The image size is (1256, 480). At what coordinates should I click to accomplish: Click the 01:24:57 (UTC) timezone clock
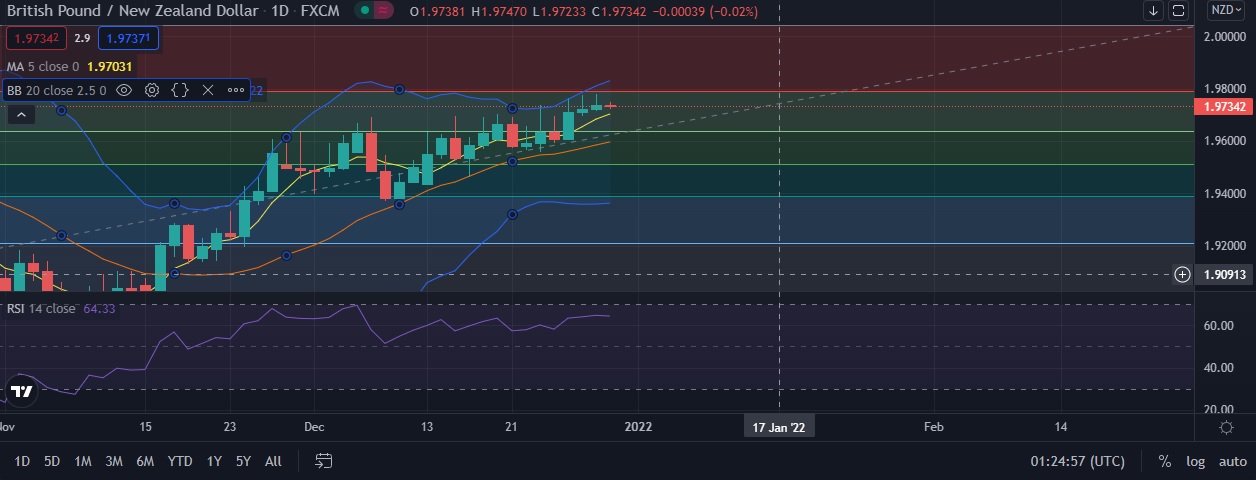point(1077,462)
